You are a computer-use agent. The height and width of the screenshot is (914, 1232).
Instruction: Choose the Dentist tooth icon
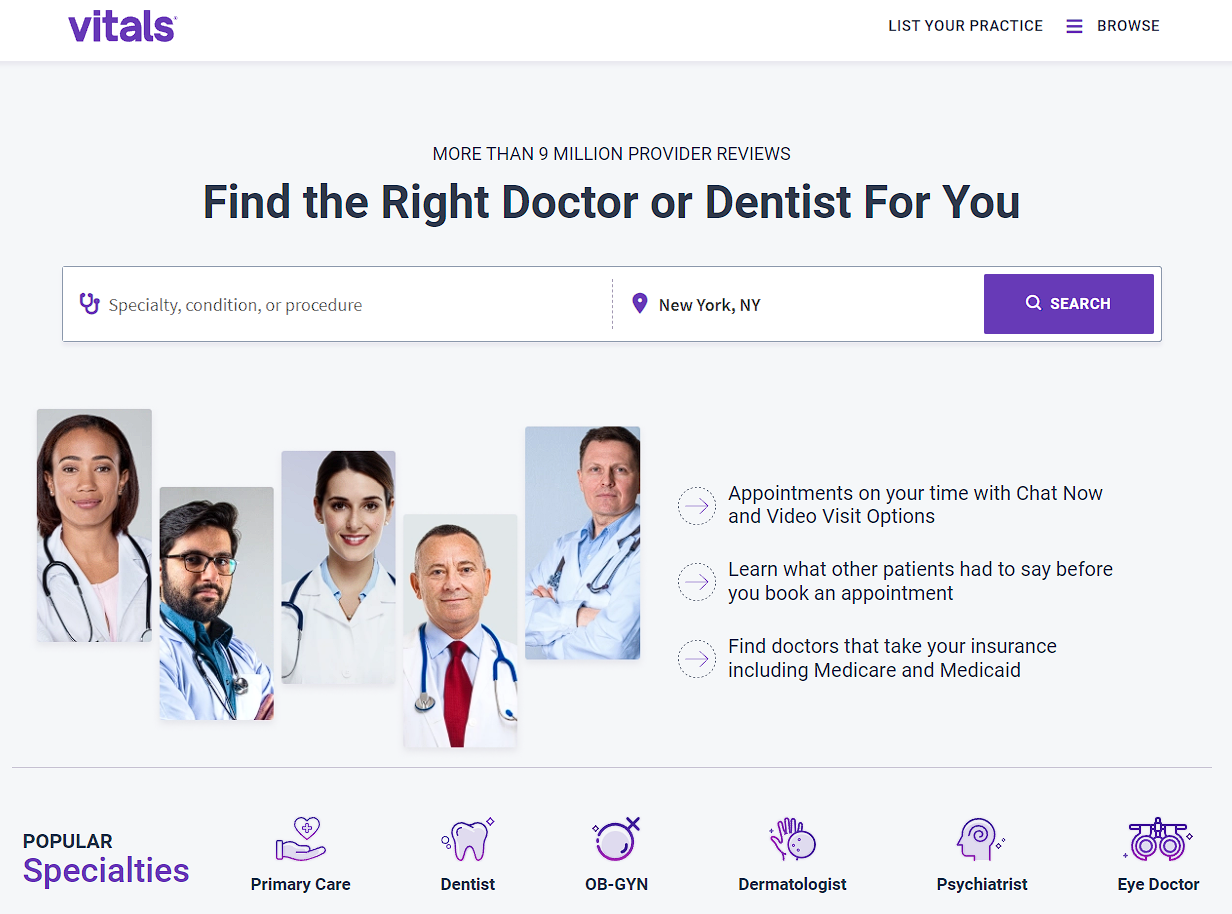(x=468, y=839)
